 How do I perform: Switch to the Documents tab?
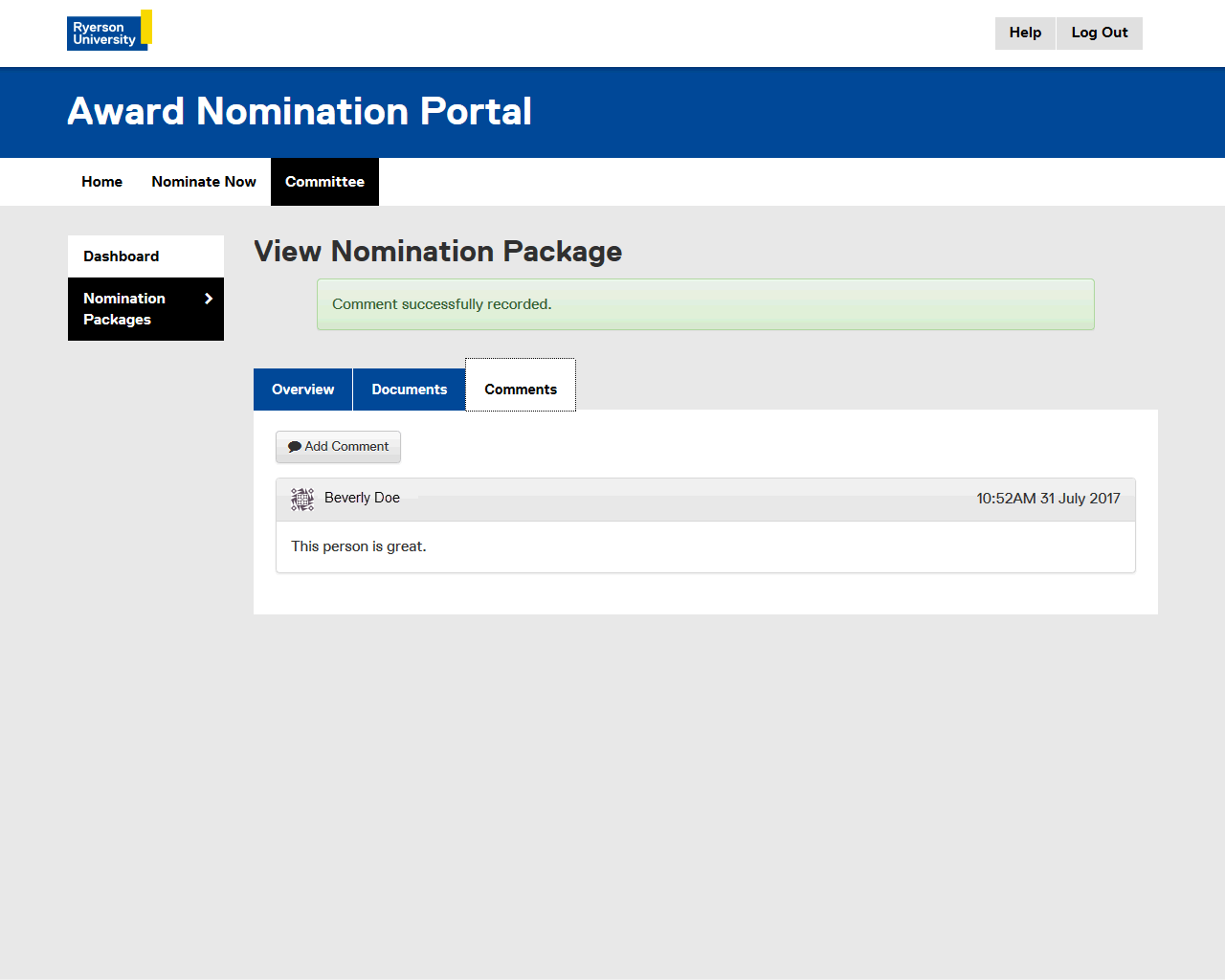[x=409, y=390]
